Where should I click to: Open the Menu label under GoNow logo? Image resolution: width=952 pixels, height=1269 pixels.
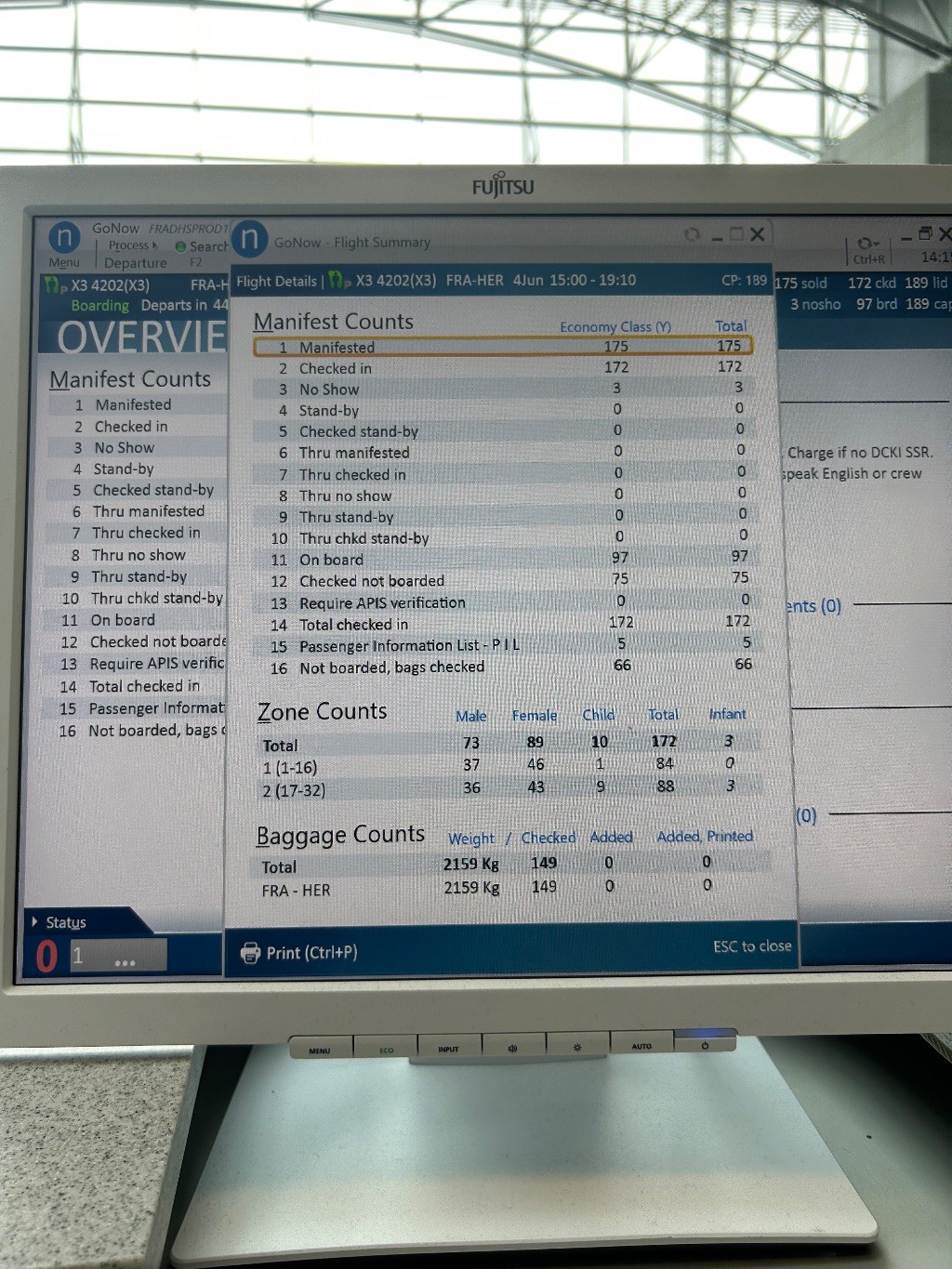(x=64, y=263)
